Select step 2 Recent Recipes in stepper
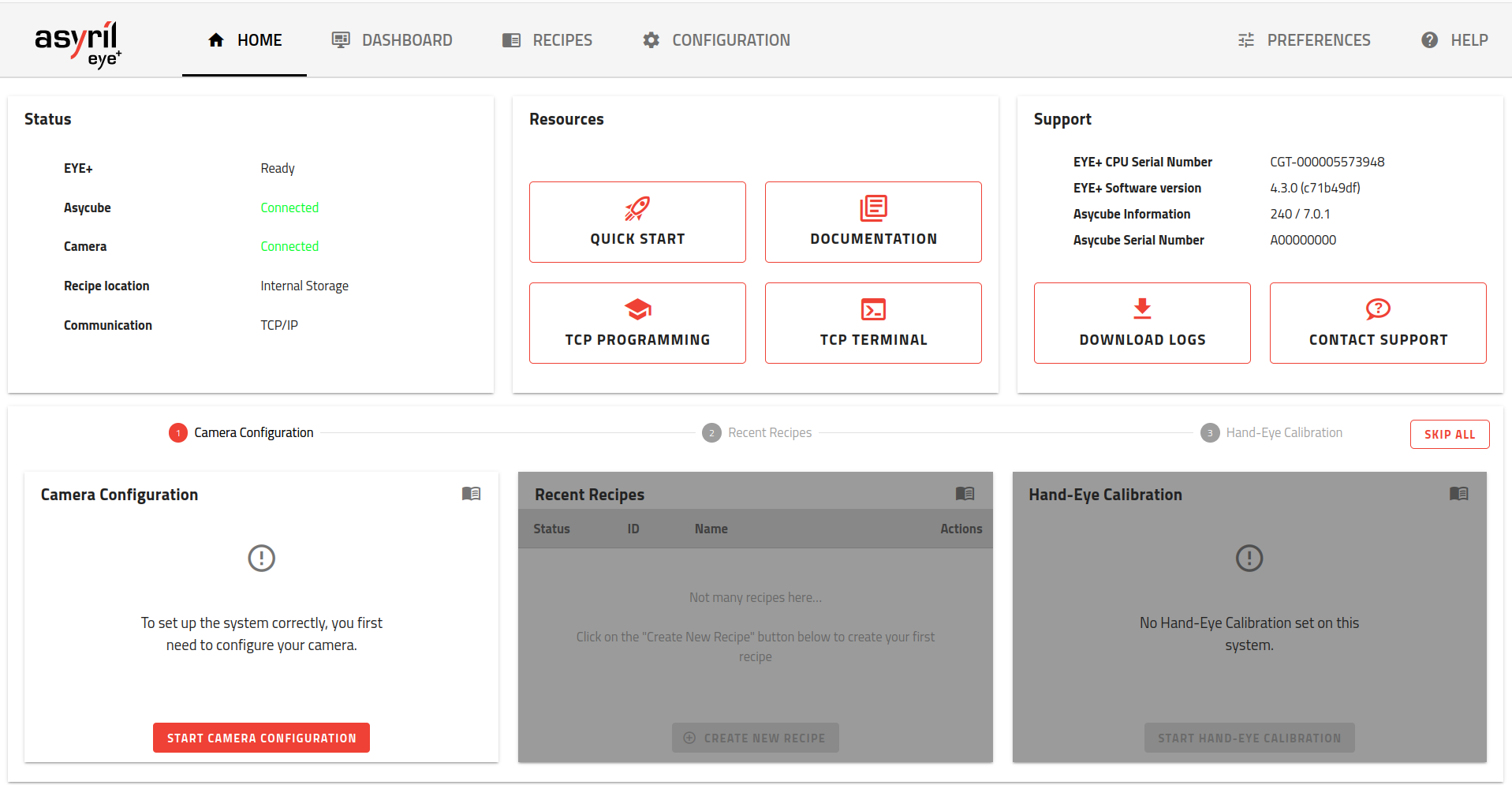Image resolution: width=1512 pixels, height=785 pixels. 757,433
